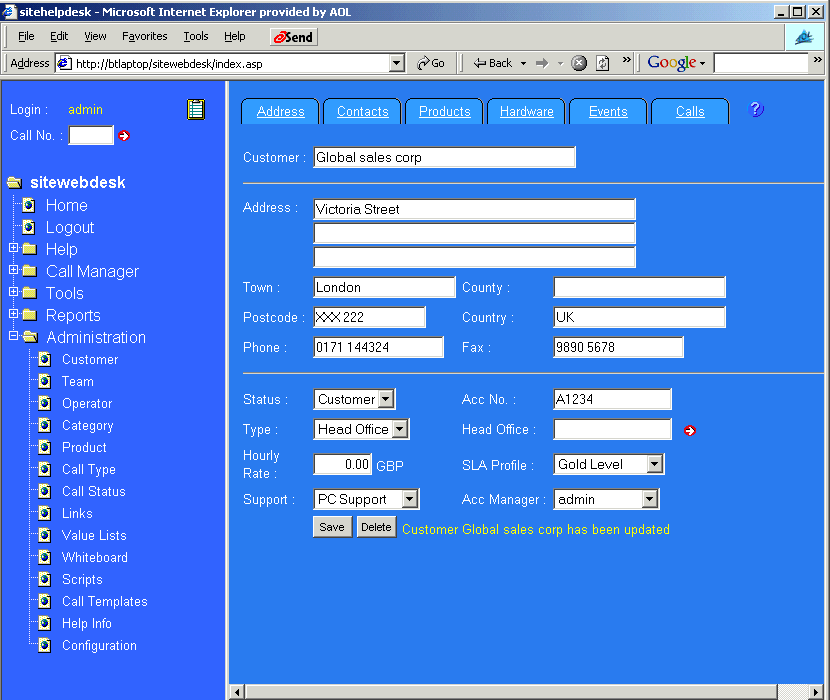830x700 pixels.
Task: Click into the Customer name field
Action: click(x=444, y=157)
